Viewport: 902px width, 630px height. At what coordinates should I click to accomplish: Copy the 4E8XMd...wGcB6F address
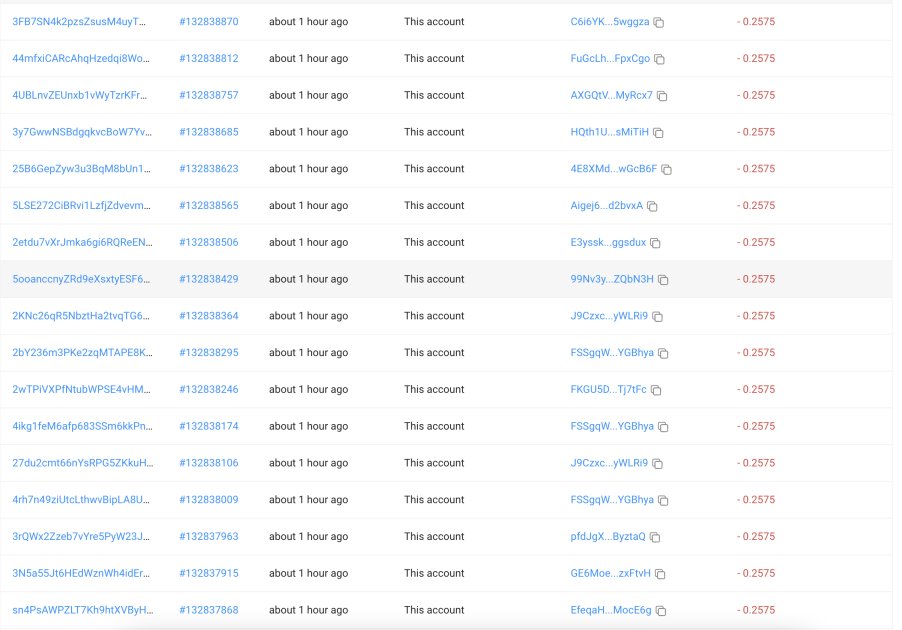click(x=666, y=170)
